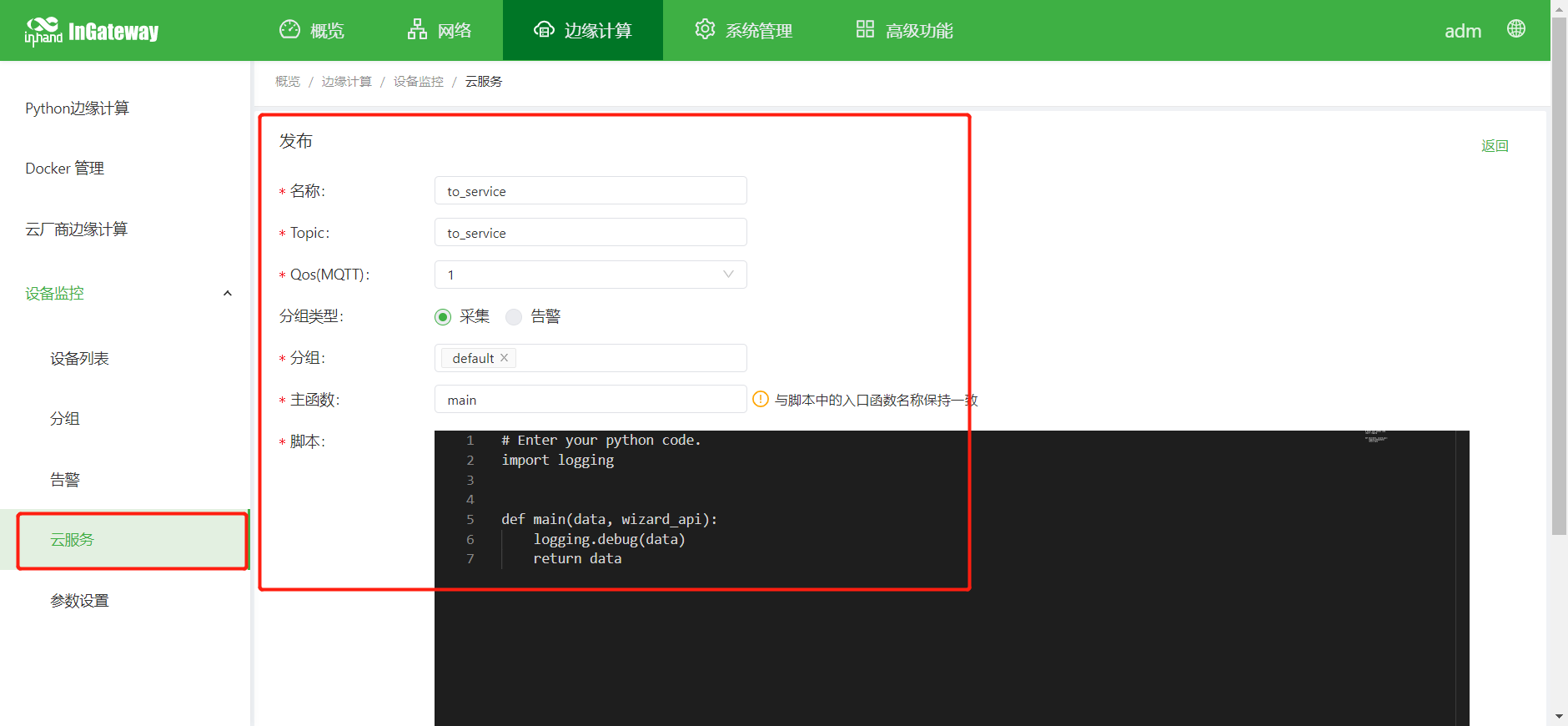Click the 返回 link
The image size is (1568, 726).
(x=1494, y=146)
